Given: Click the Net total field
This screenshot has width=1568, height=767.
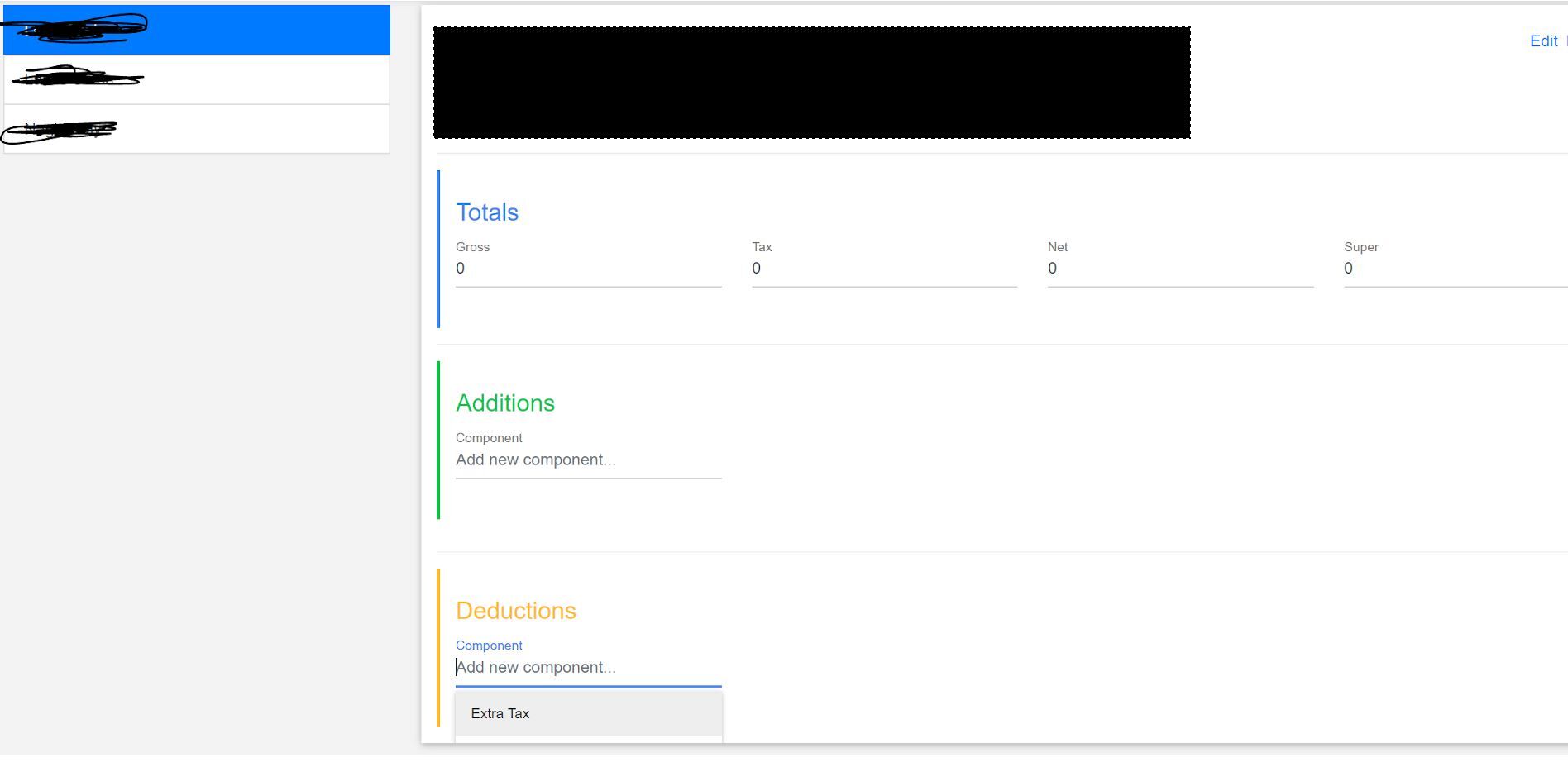Looking at the screenshot, I should pyautogui.click(x=1180, y=269).
